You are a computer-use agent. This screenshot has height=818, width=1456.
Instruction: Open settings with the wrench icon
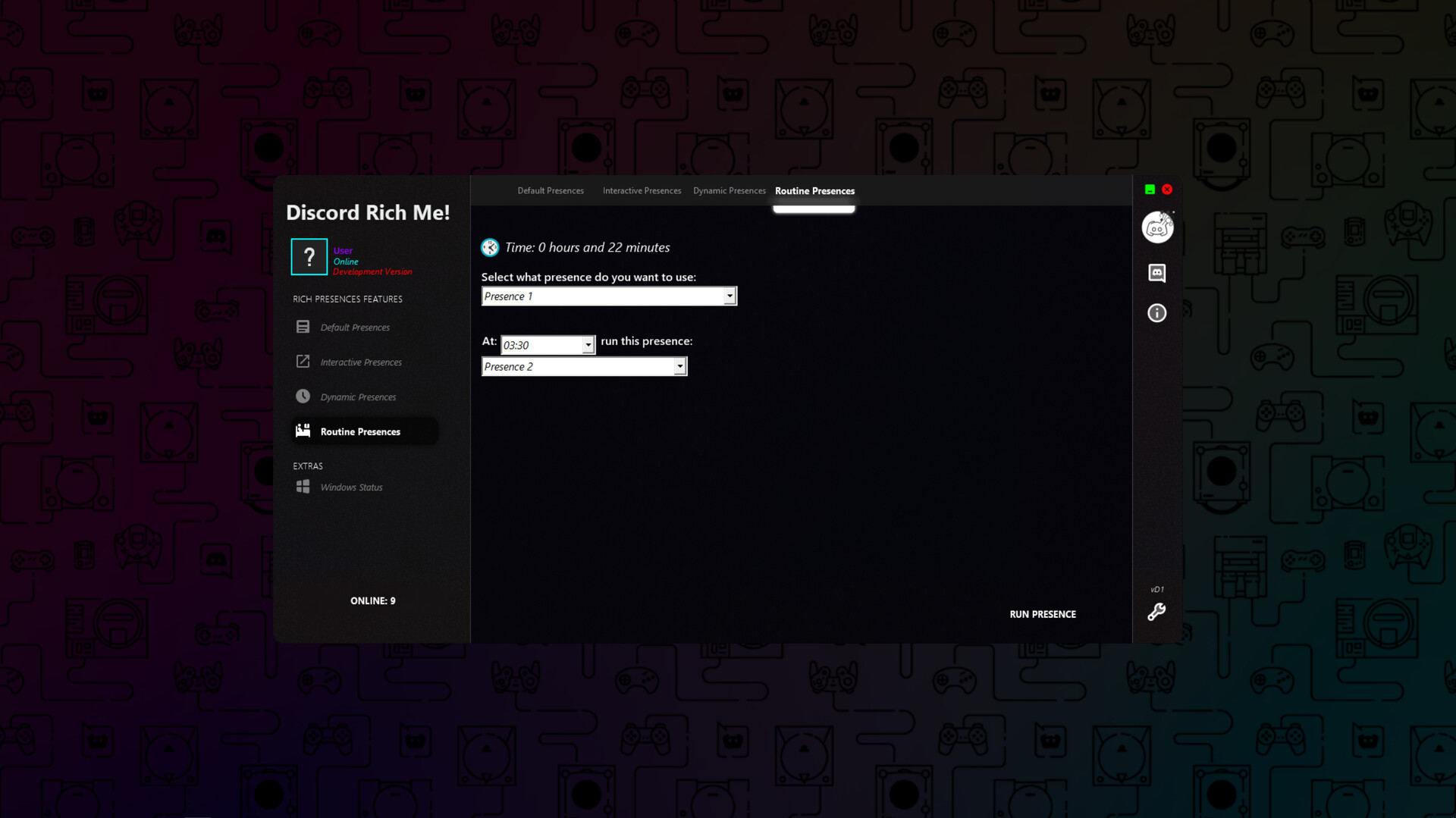[x=1156, y=612]
